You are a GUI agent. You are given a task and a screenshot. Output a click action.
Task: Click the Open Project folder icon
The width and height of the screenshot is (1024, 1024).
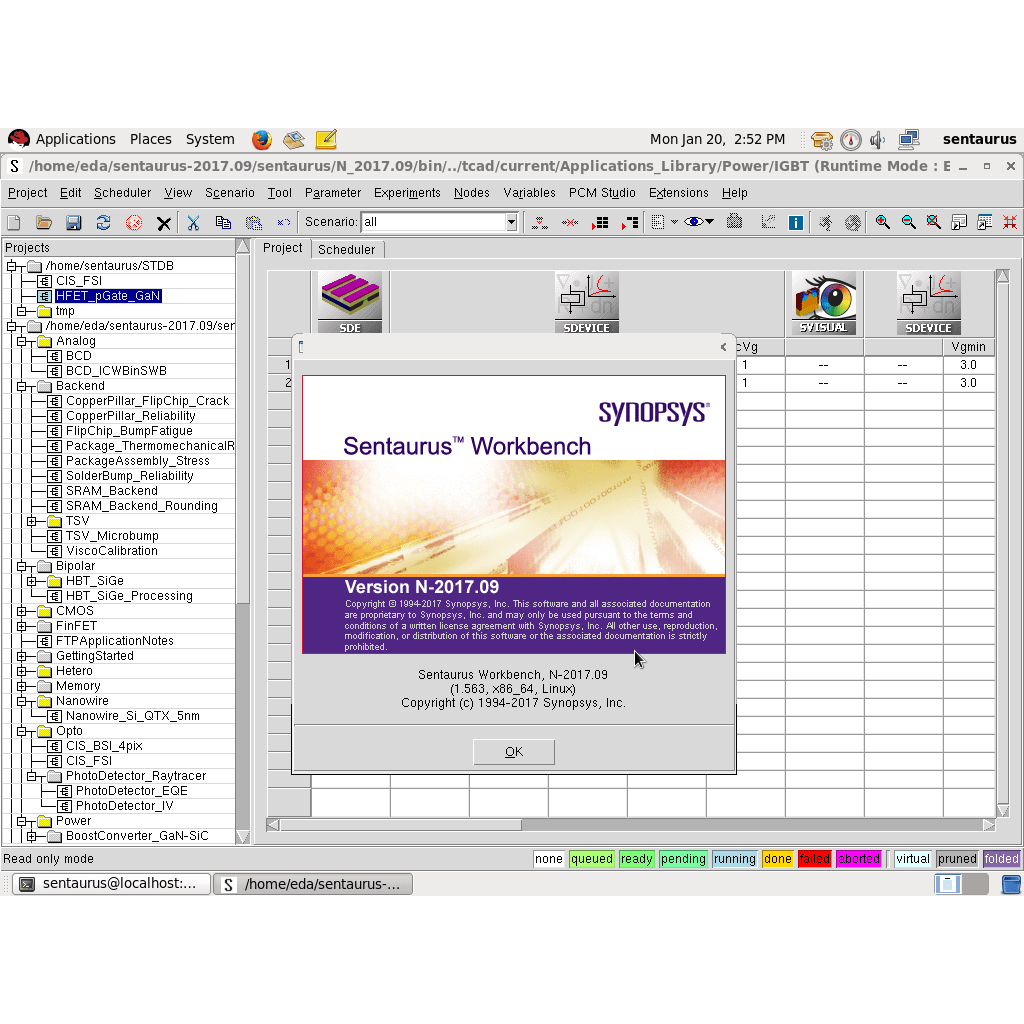click(44, 223)
